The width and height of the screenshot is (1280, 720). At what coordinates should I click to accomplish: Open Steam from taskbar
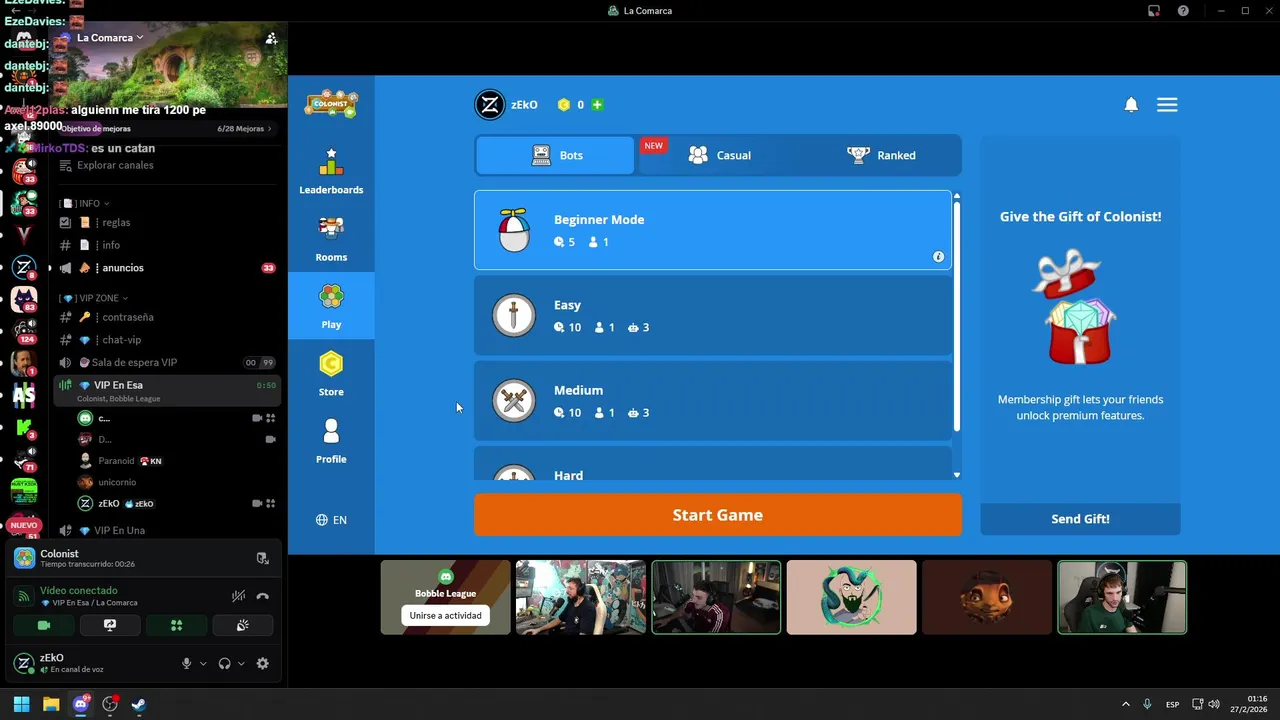139,704
